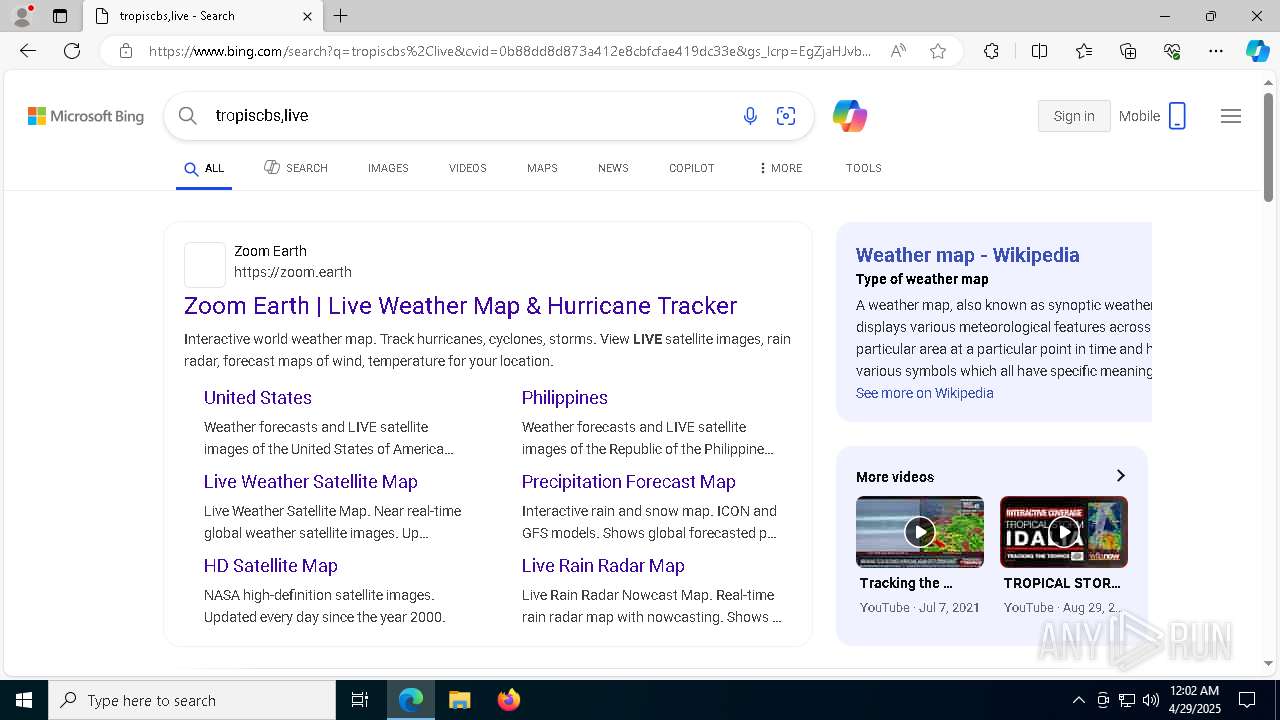Open Task View on taskbar
This screenshot has width=1280, height=720.
pyautogui.click(x=360, y=700)
